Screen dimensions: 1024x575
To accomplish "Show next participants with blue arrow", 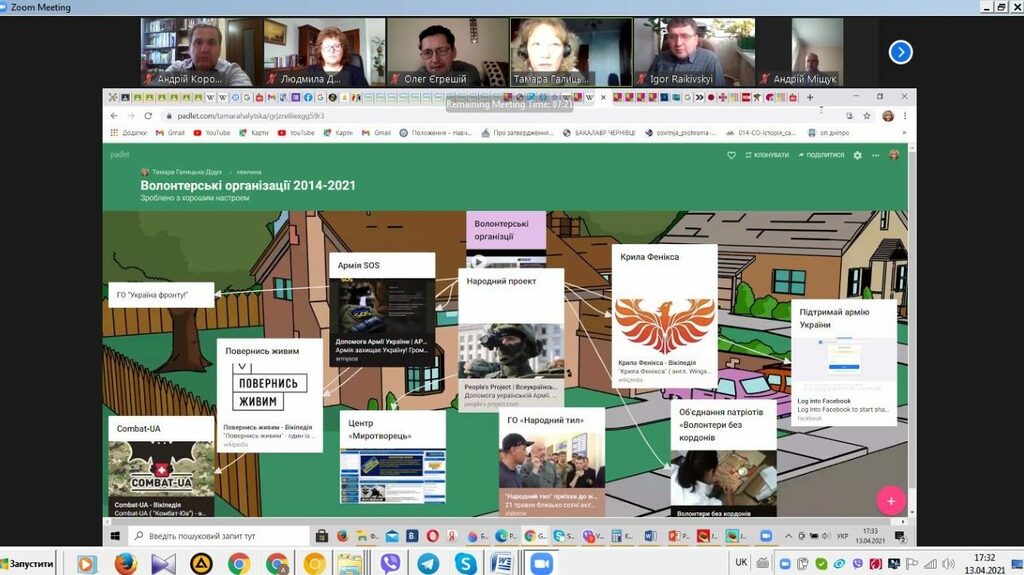I will pos(900,52).
